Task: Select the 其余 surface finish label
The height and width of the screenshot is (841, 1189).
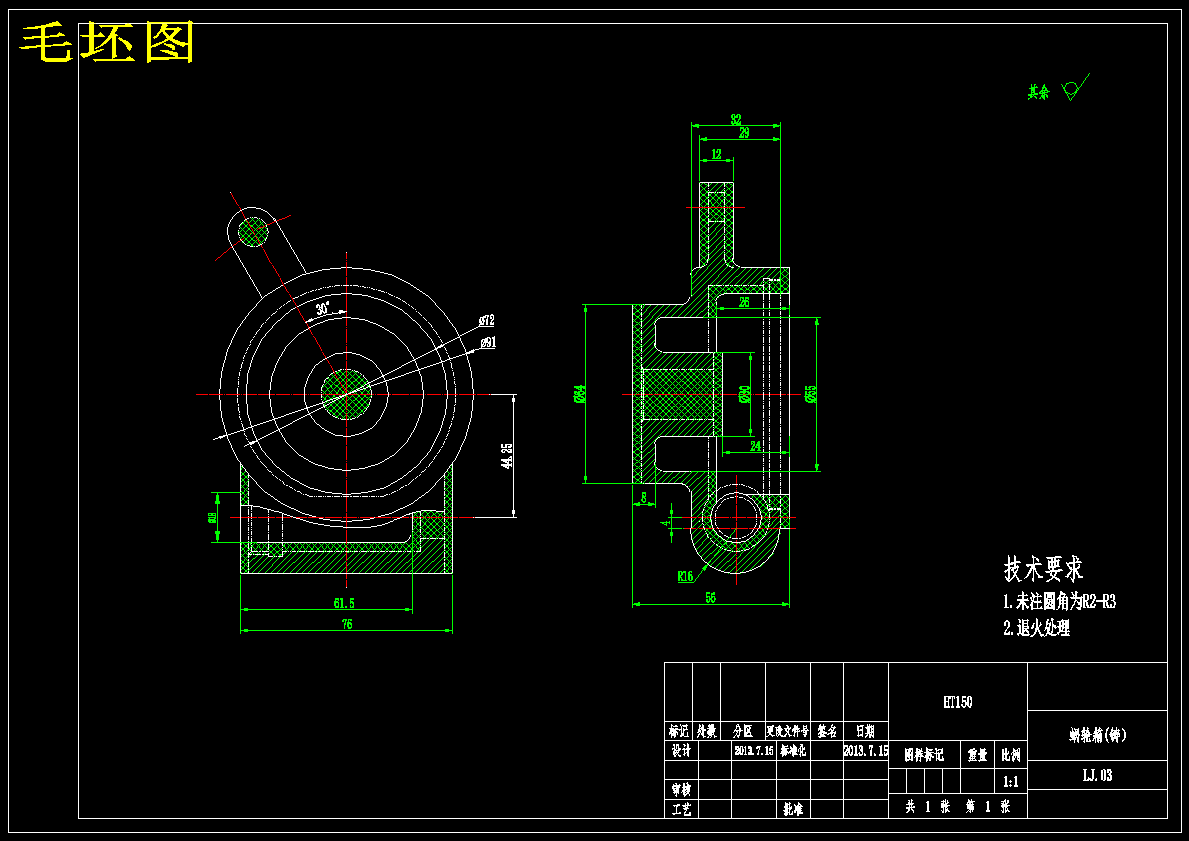Action: point(1039,93)
